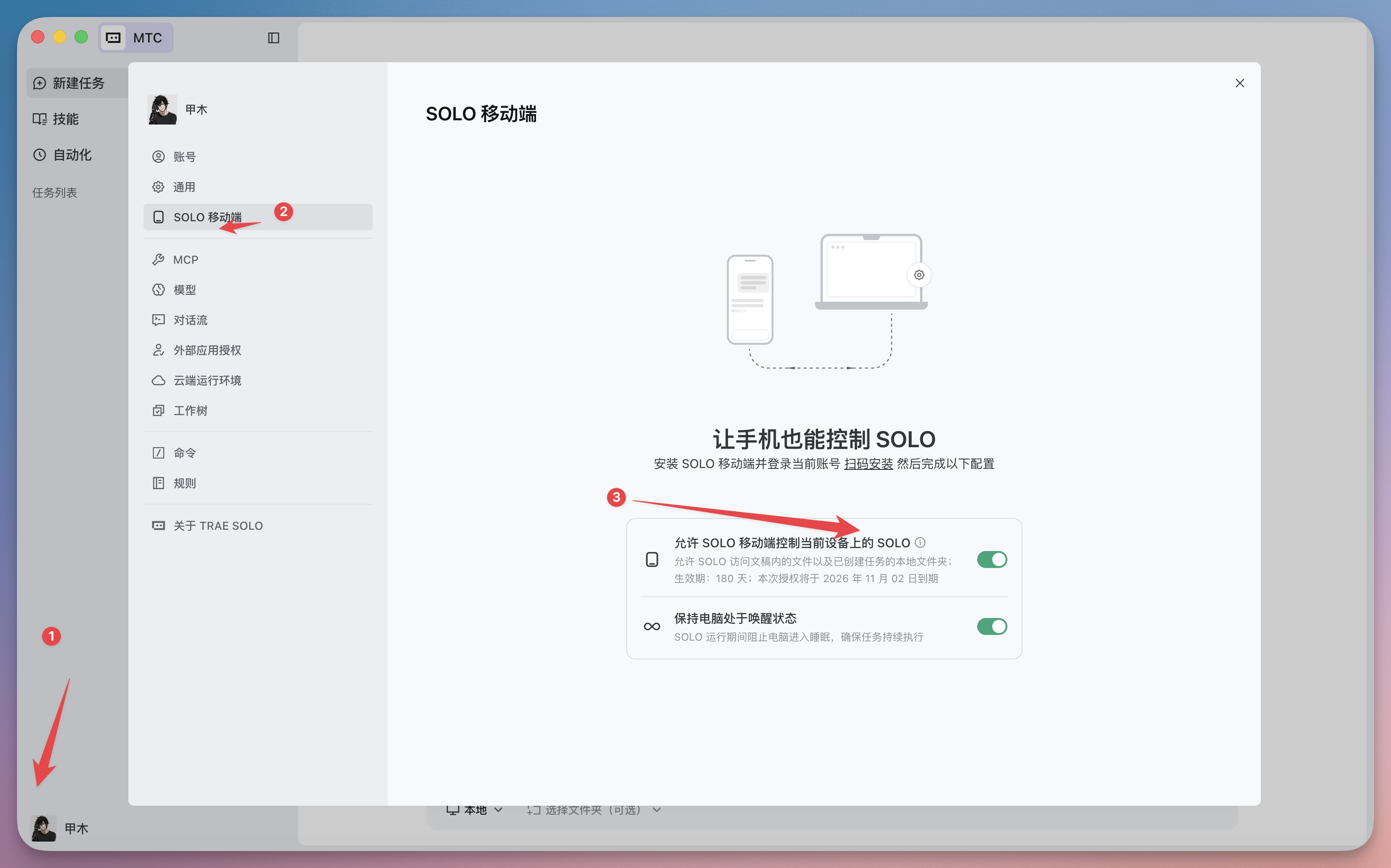
Task: Click the folder icon beside 选择文件夹
Action: (533, 810)
